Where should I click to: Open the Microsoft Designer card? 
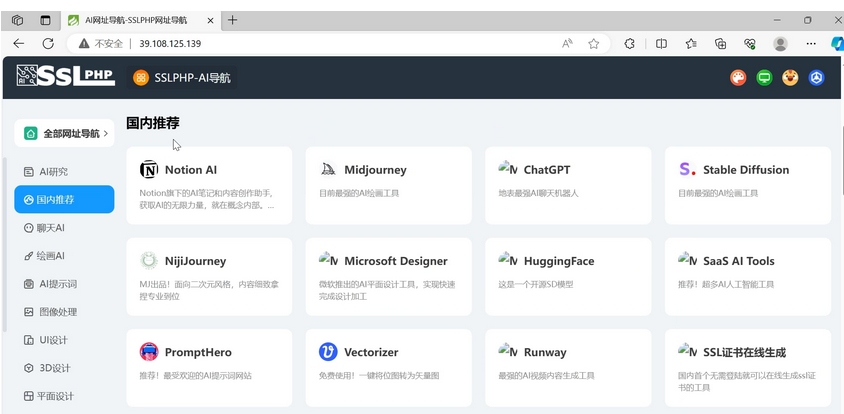(x=389, y=277)
